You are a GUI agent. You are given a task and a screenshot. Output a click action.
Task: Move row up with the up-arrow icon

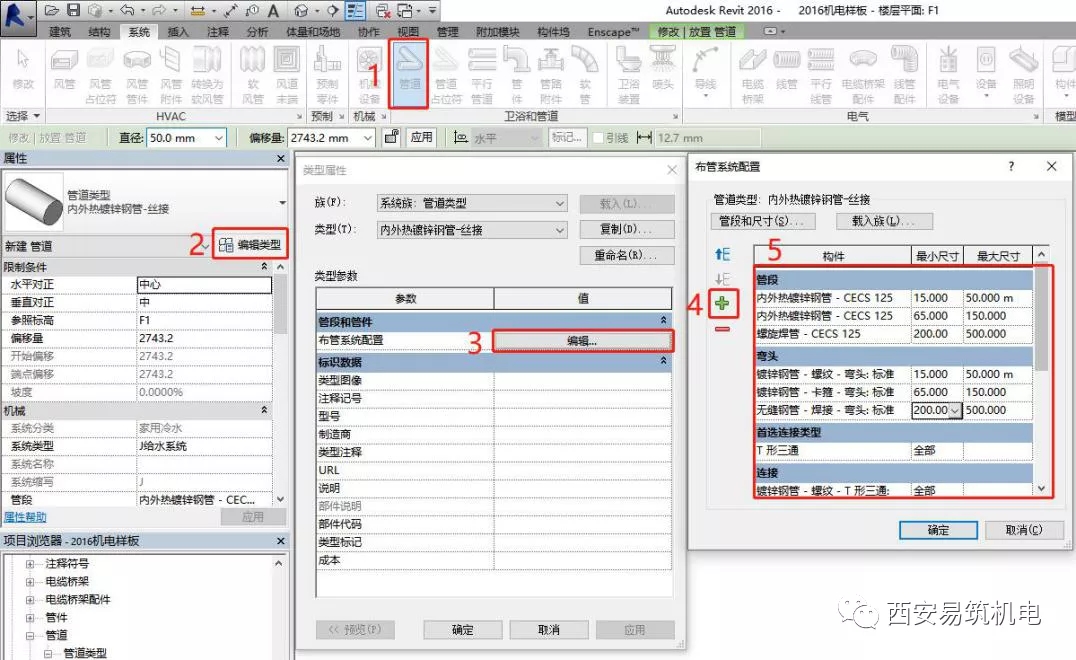coord(723,255)
